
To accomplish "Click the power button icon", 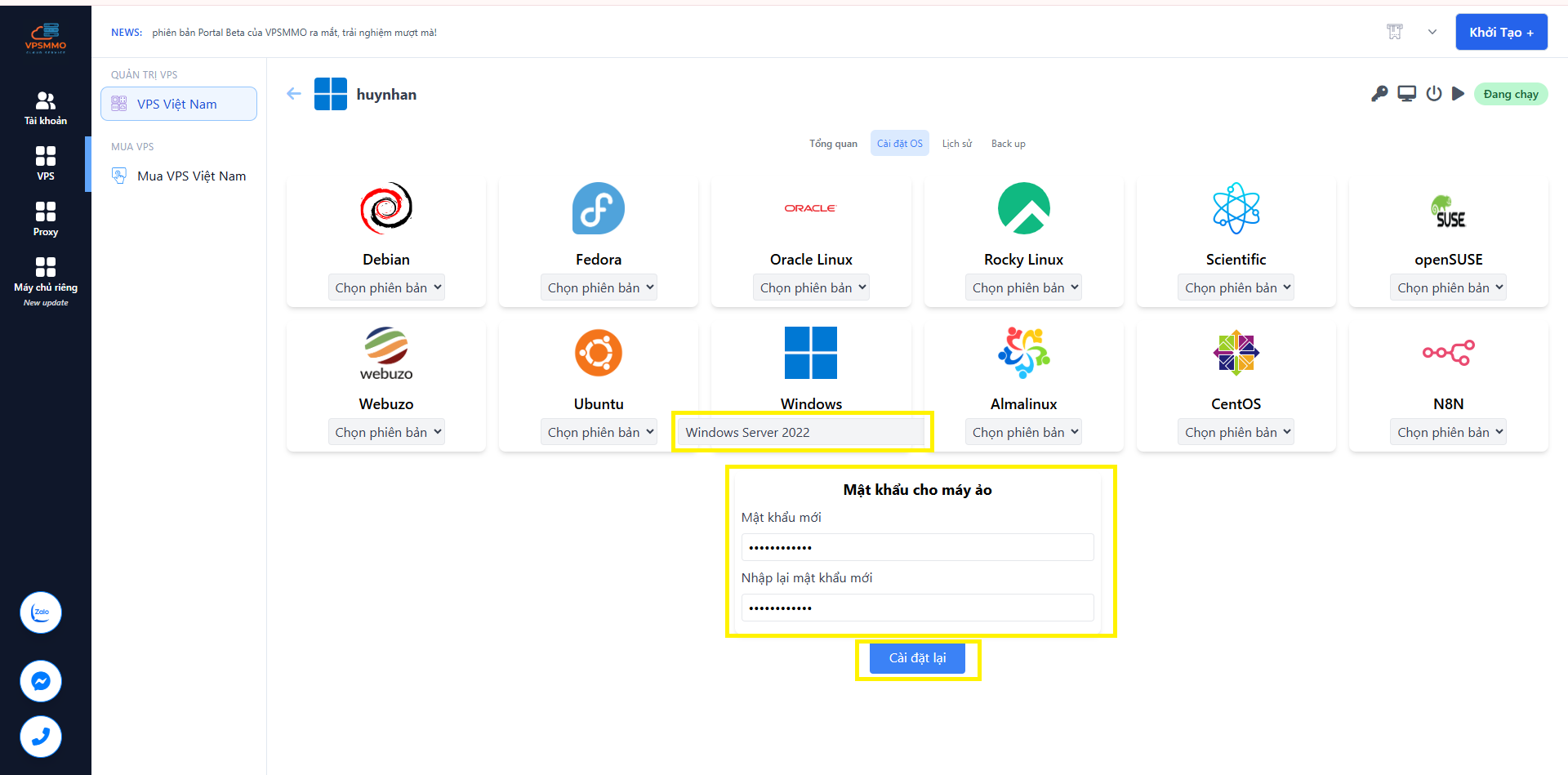I will click(1433, 94).
